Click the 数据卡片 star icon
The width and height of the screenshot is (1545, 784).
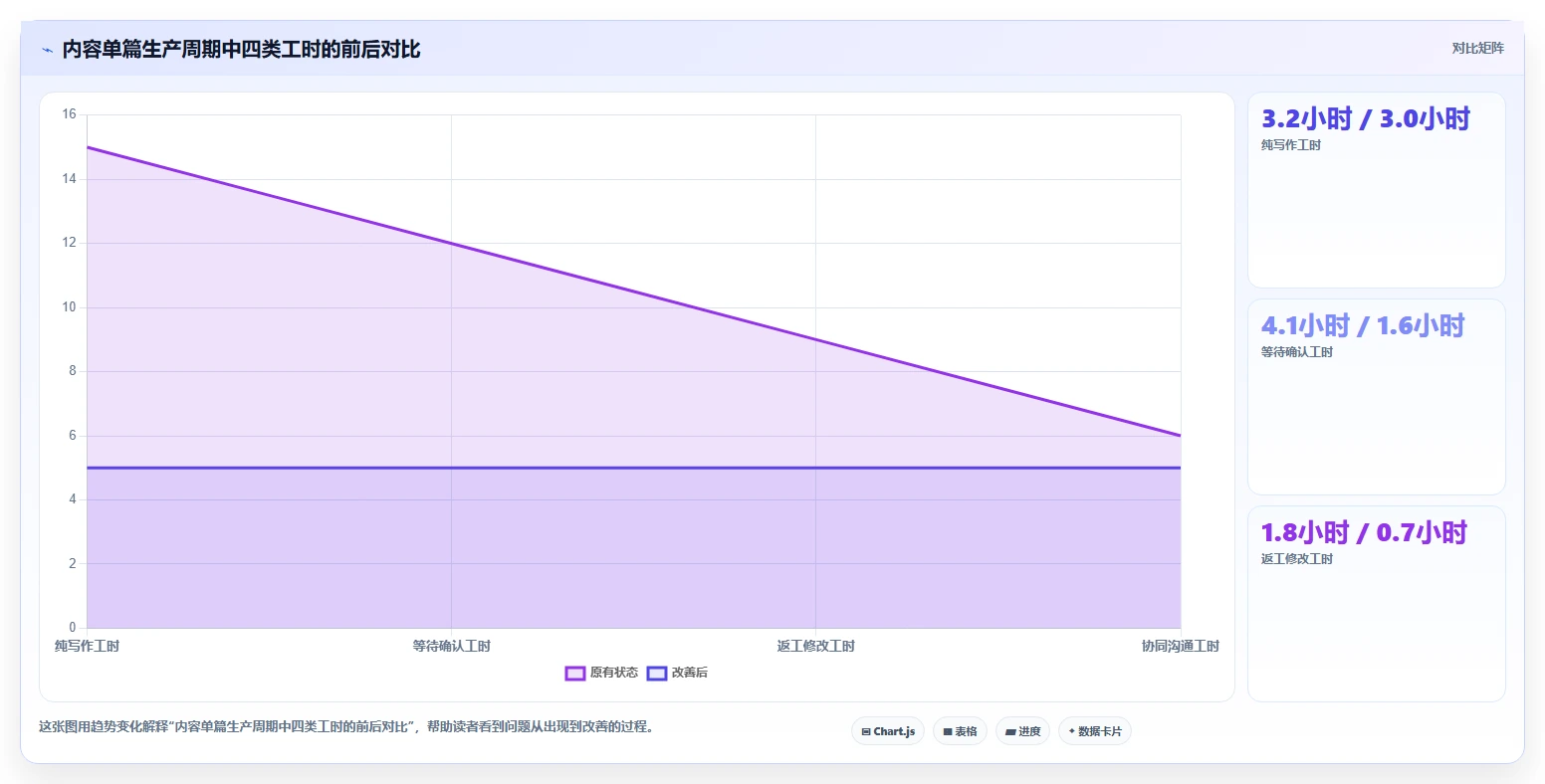[1071, 731]
